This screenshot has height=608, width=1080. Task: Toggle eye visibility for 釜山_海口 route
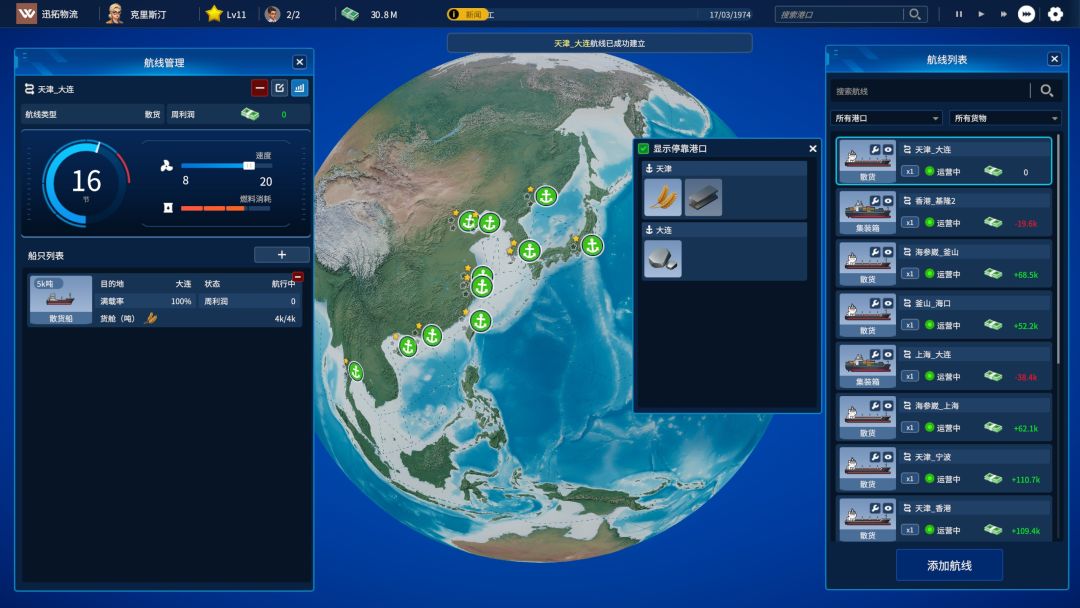[888, 303]
